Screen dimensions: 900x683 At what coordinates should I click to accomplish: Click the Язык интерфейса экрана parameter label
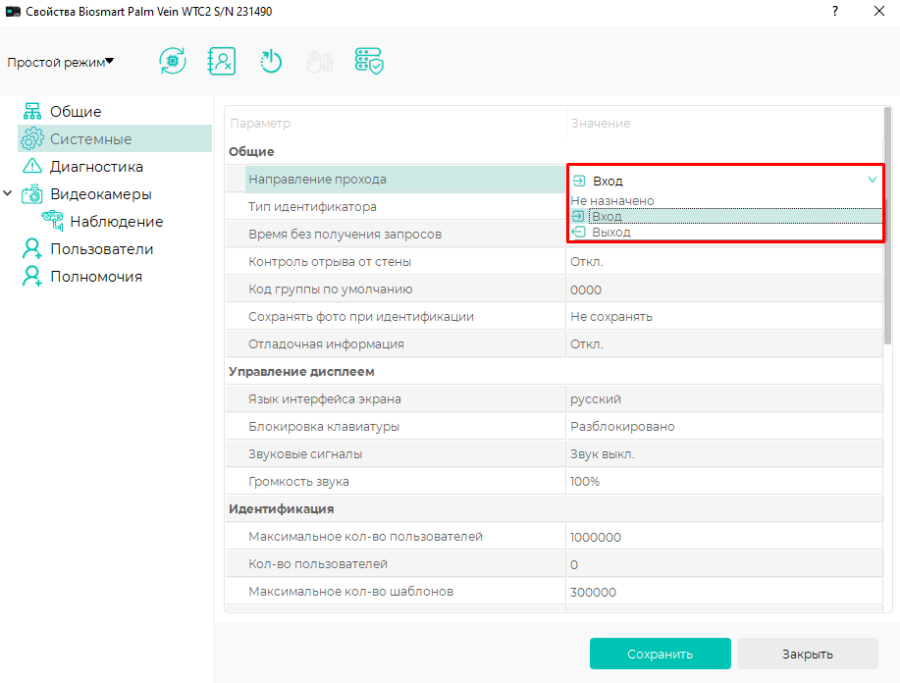[324, 399]
